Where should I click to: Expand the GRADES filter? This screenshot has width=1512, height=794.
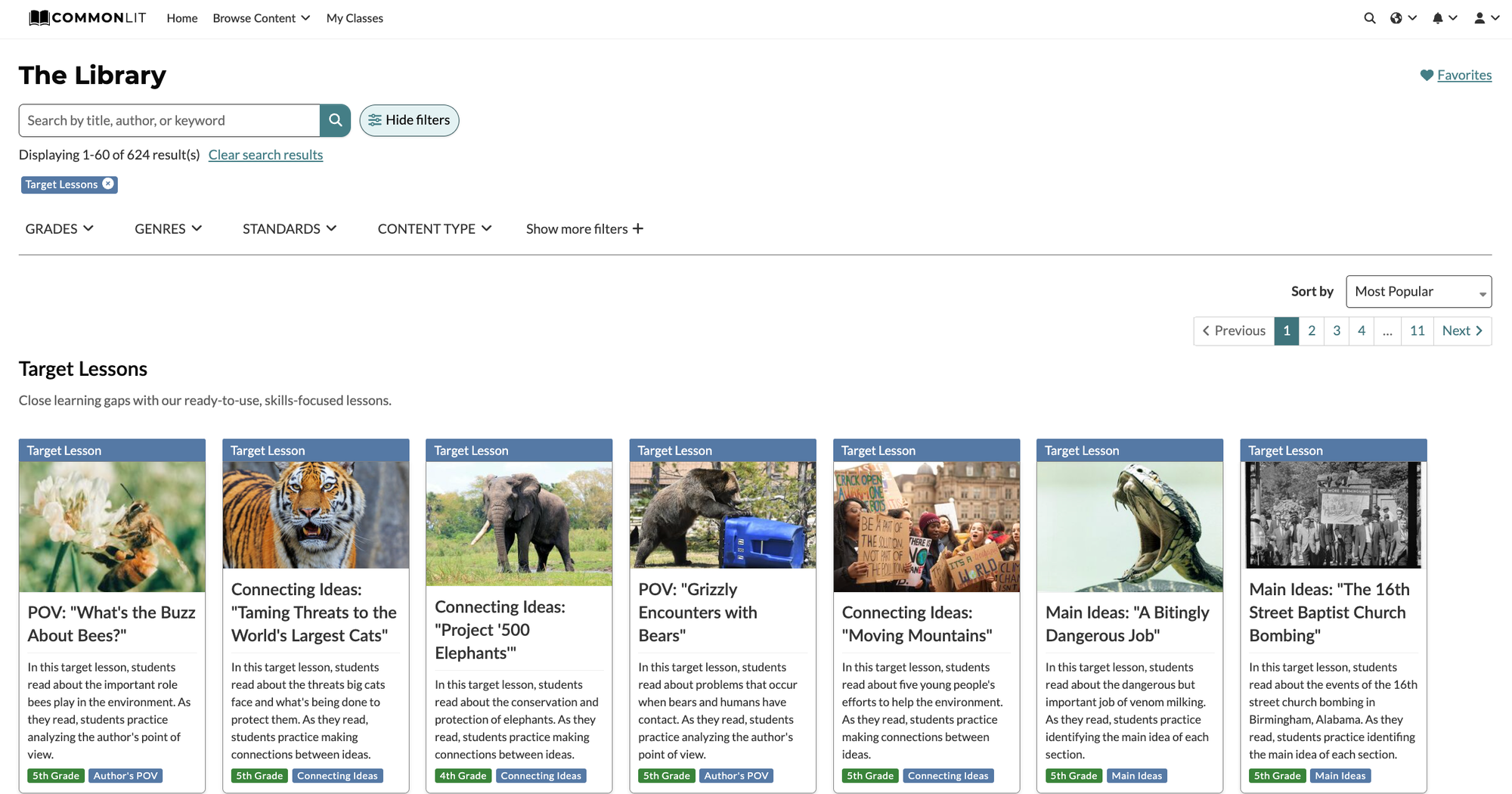(x=60, y=228)
